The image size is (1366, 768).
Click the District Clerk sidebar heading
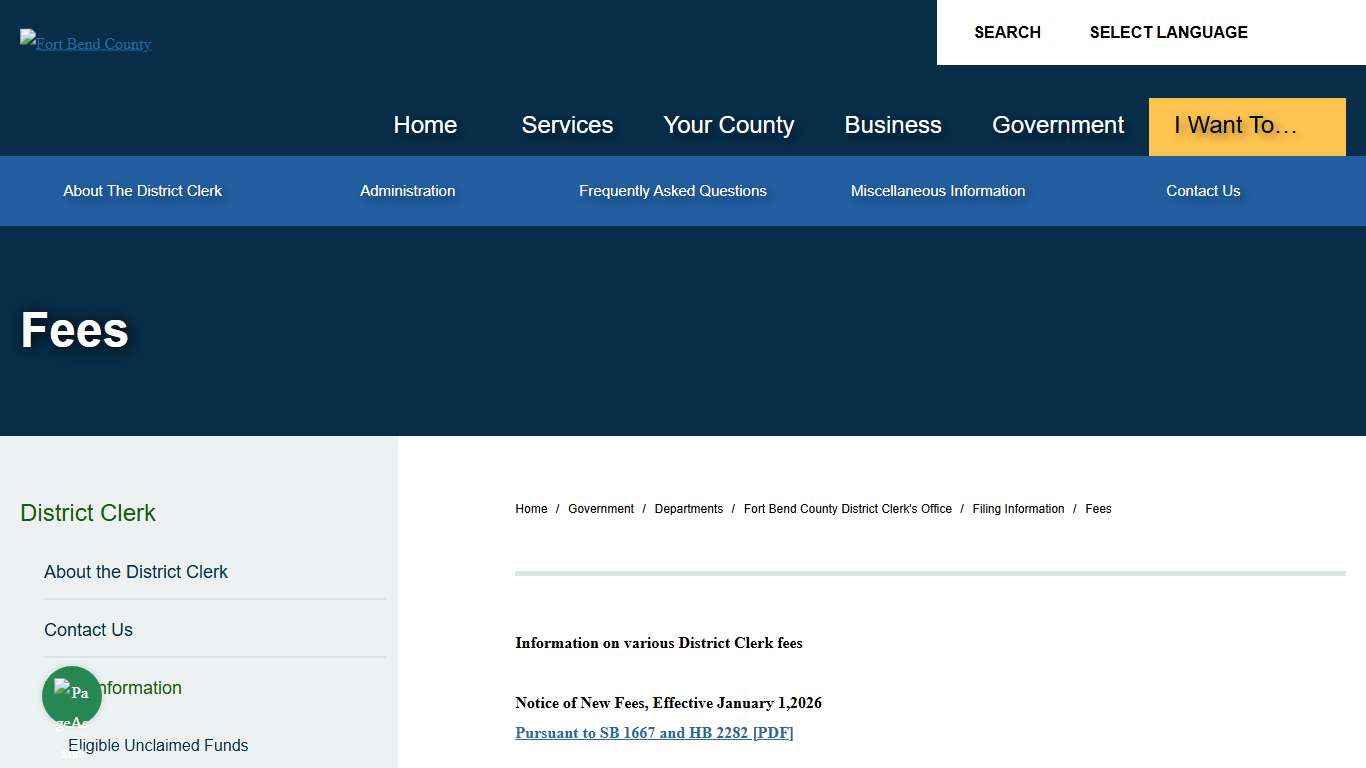pos(87,512)
